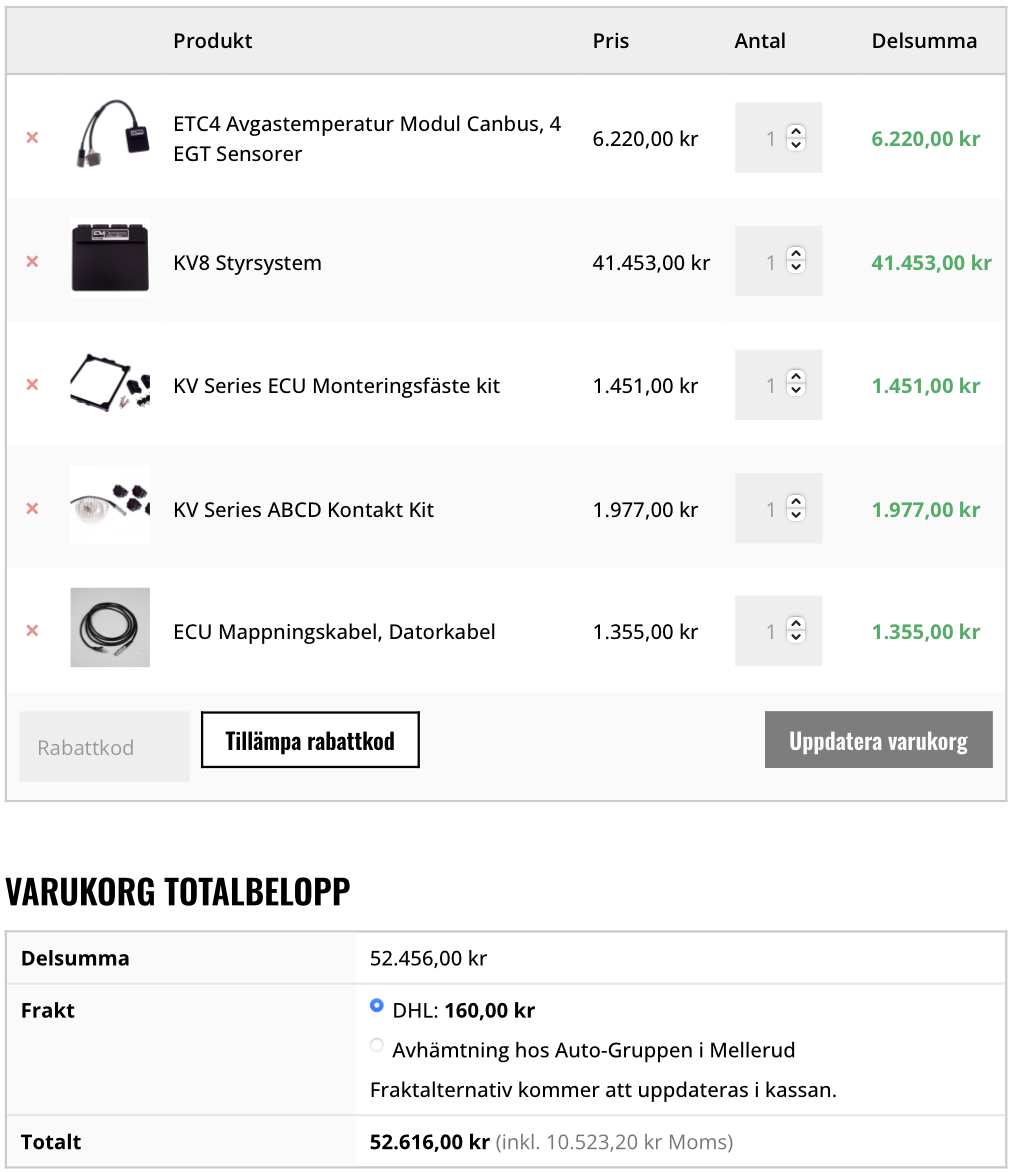1010x1172 pixels.
Task: Click Uppdatera varukorg button
Action: point(878,740)
